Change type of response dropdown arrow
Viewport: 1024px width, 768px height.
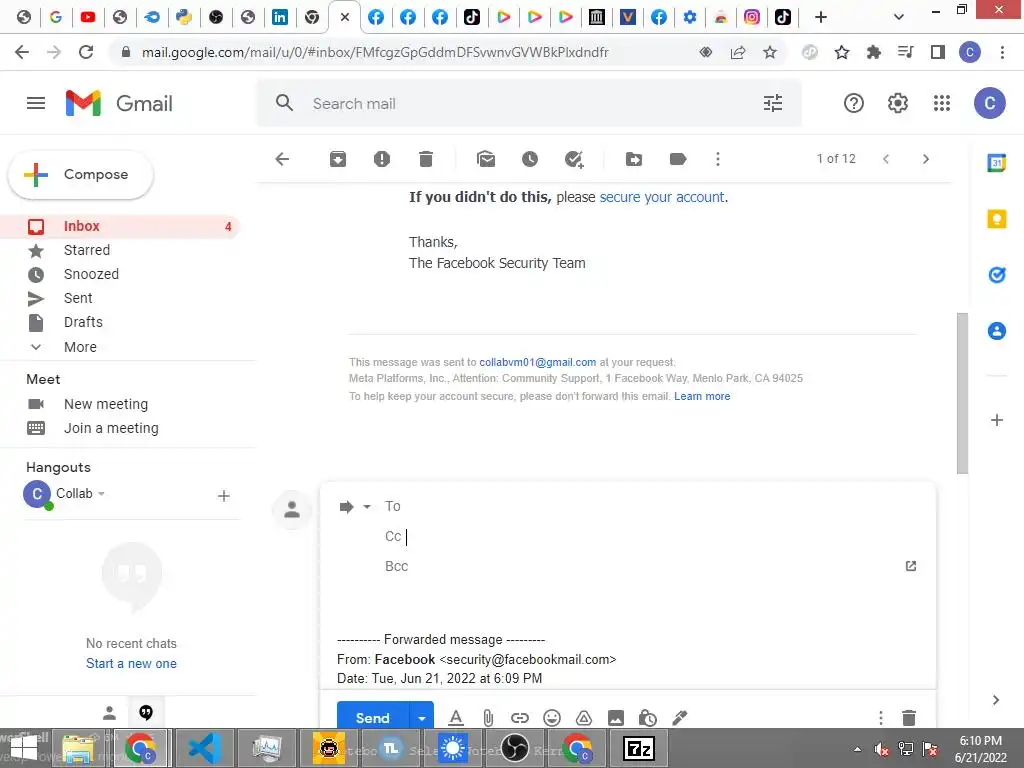[x=367, y=507]
